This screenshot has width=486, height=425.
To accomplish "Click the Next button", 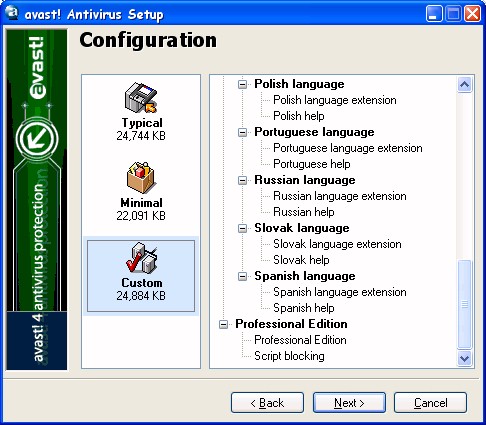I will pyautogui.click(x=349, y=403).
